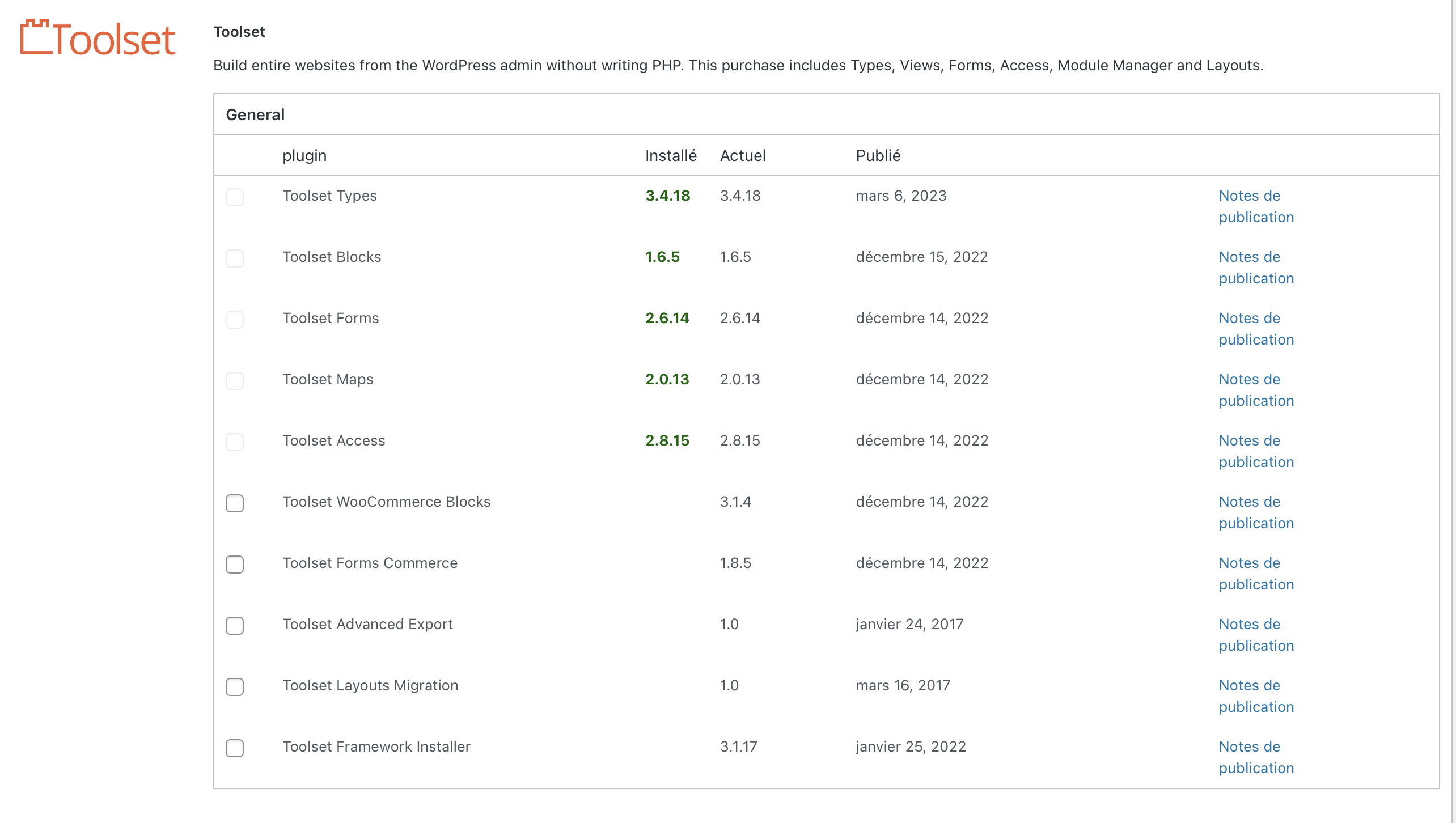Click installed version '2.8.15' in green
Image resolution: width=1456 pixels, height=823 pixels.
(667, 440)
